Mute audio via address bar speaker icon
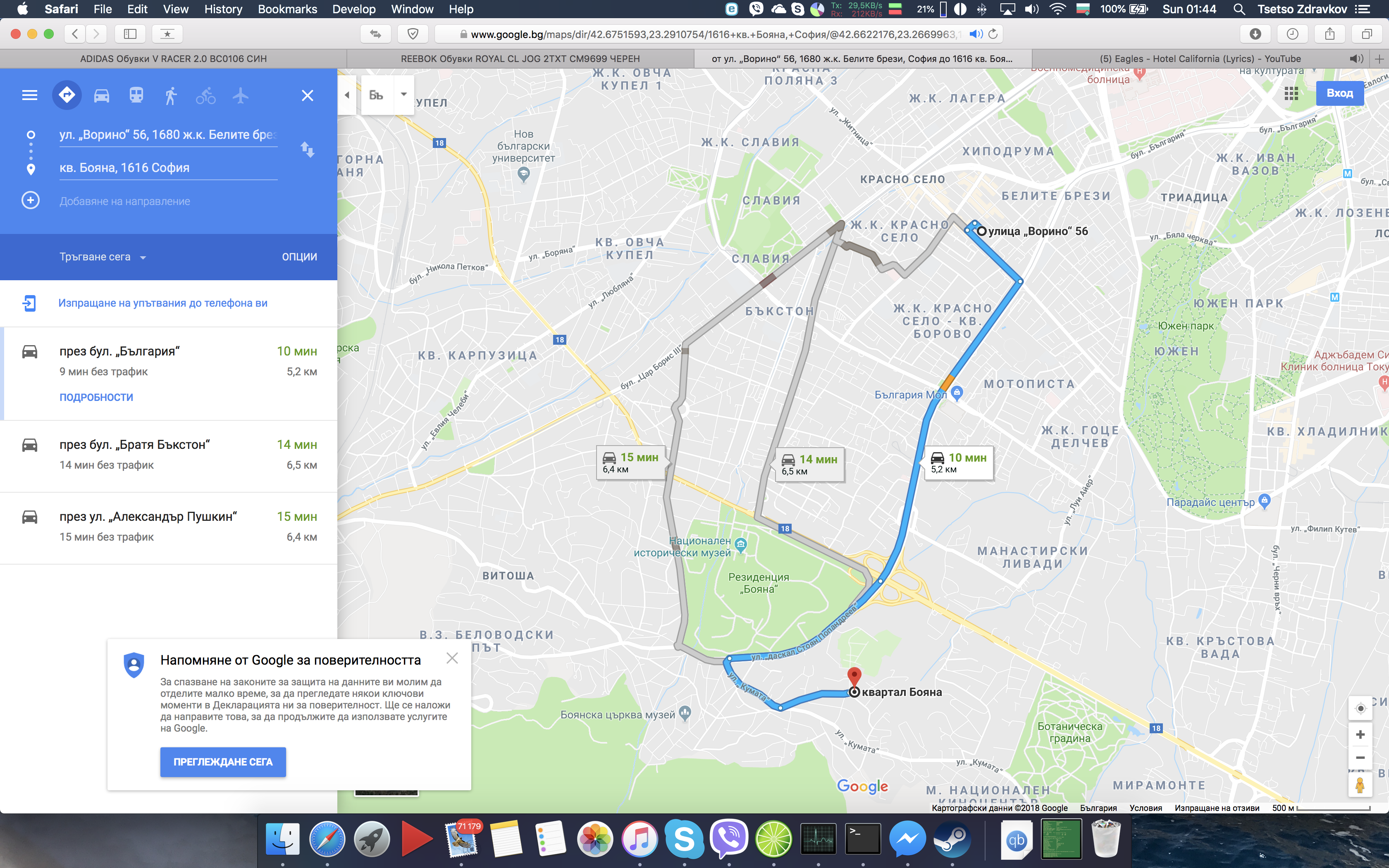The image size is (1389, 868). coord(975,34)
